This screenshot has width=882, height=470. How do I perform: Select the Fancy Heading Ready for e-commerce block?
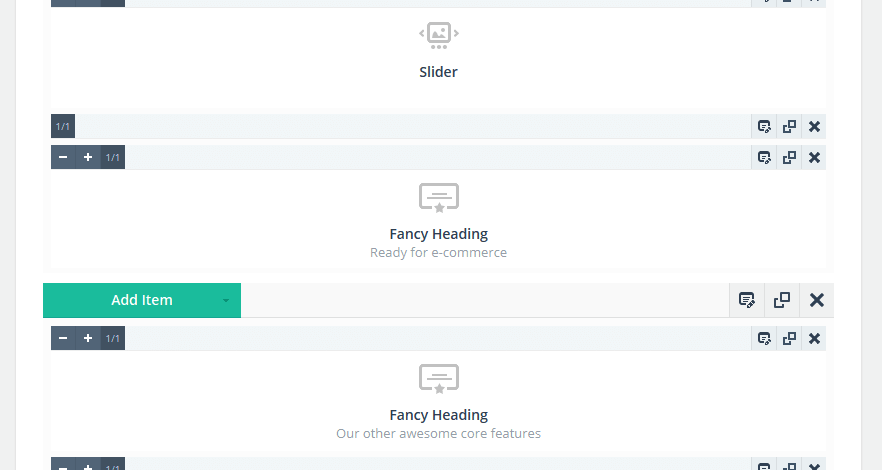pyautogui.click(x=438, y=219)
